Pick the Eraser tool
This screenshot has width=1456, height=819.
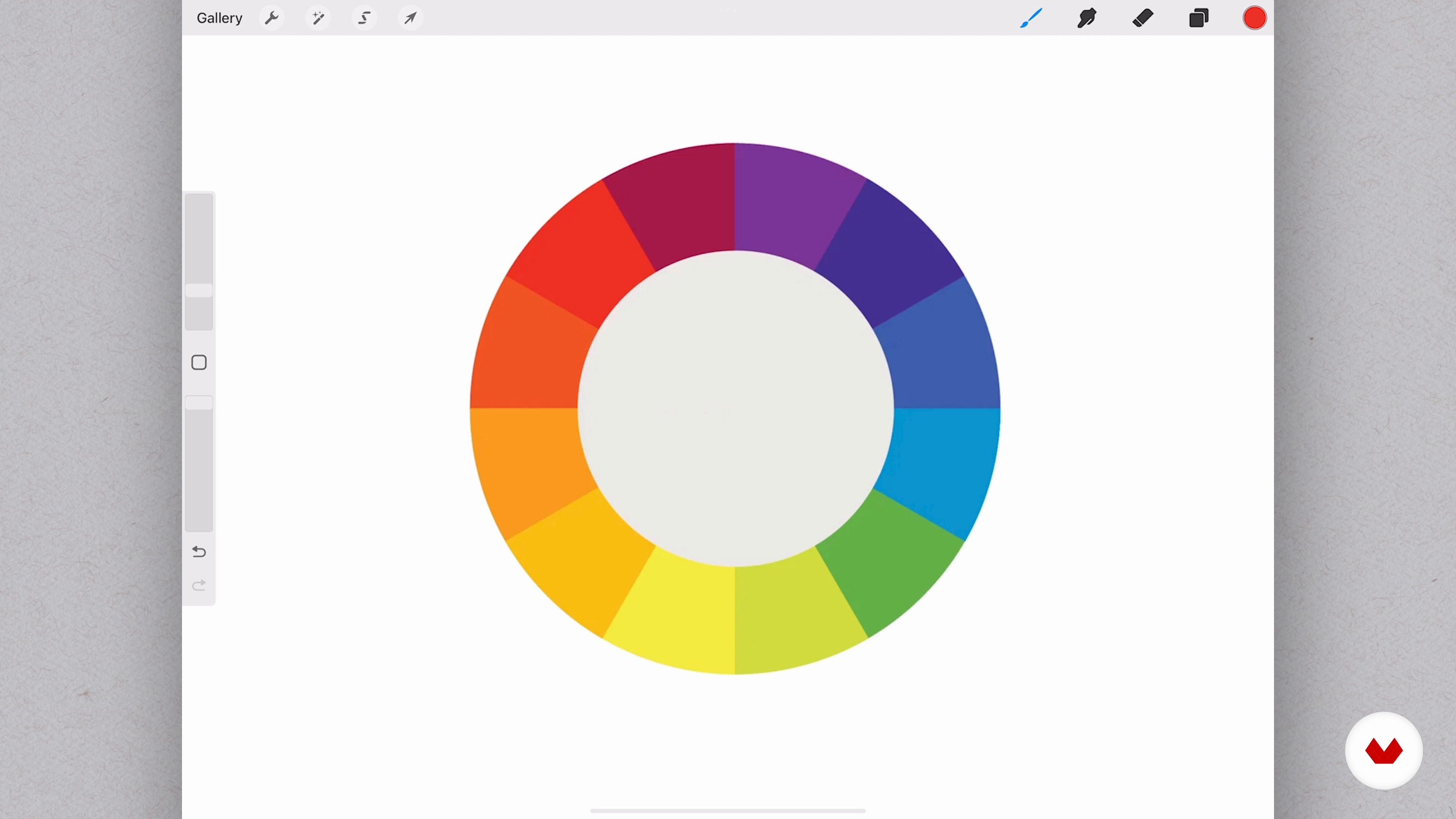[1142, 18]
